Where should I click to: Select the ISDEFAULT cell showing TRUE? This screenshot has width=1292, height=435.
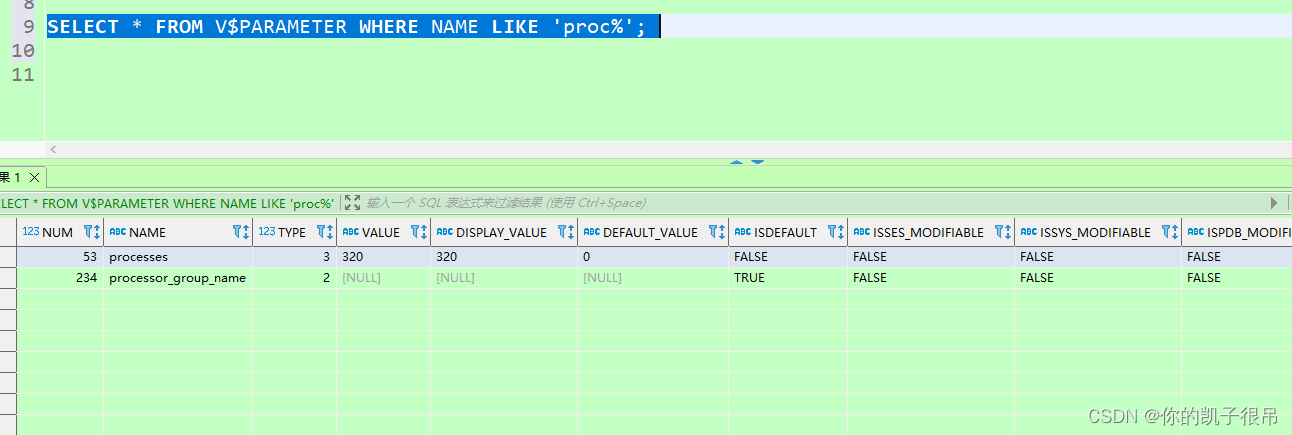point(788,278)
